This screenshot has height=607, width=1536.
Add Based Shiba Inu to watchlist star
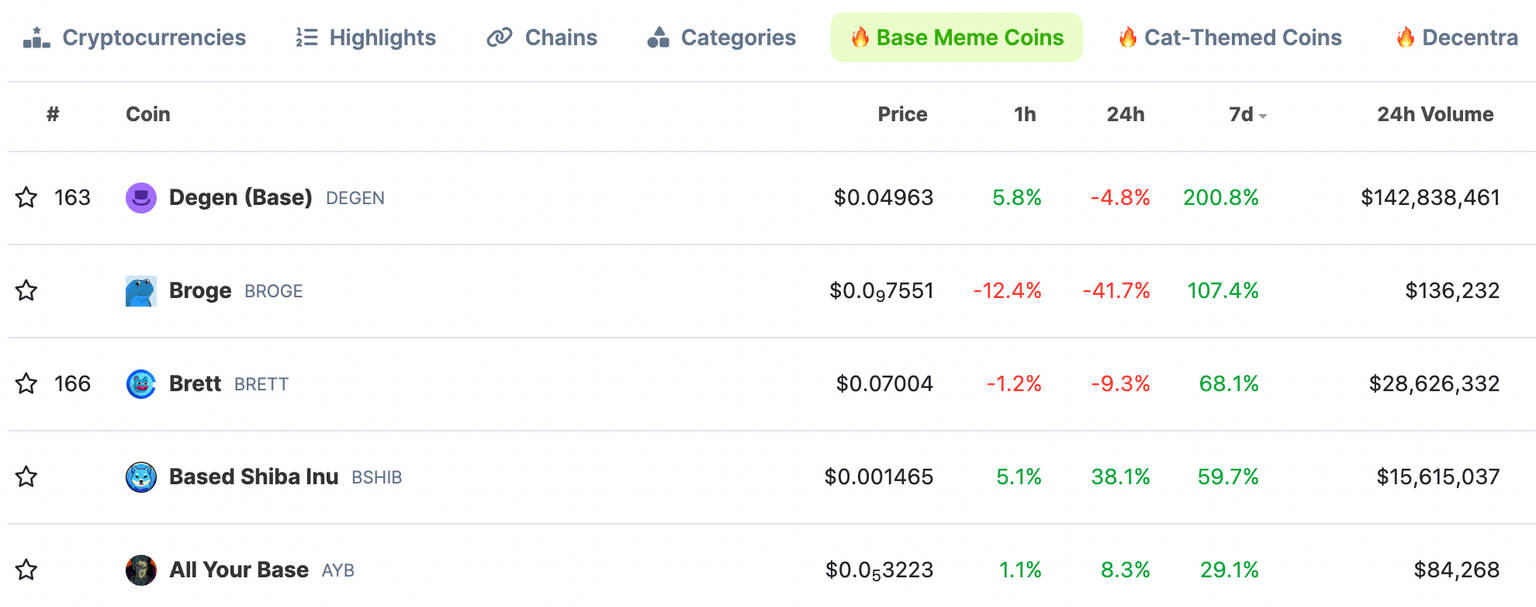coord(27,477)
